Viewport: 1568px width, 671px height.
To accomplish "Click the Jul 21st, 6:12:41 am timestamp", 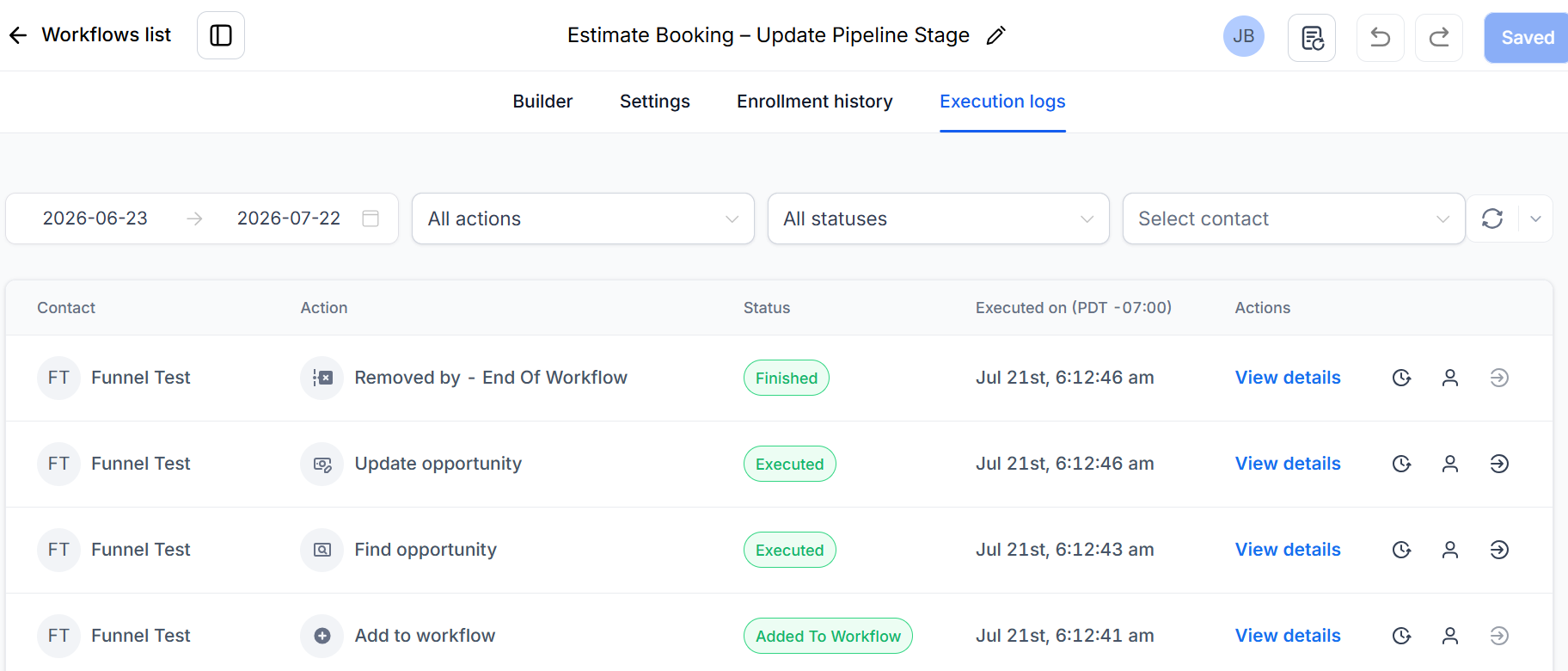I will [1065, 636].
